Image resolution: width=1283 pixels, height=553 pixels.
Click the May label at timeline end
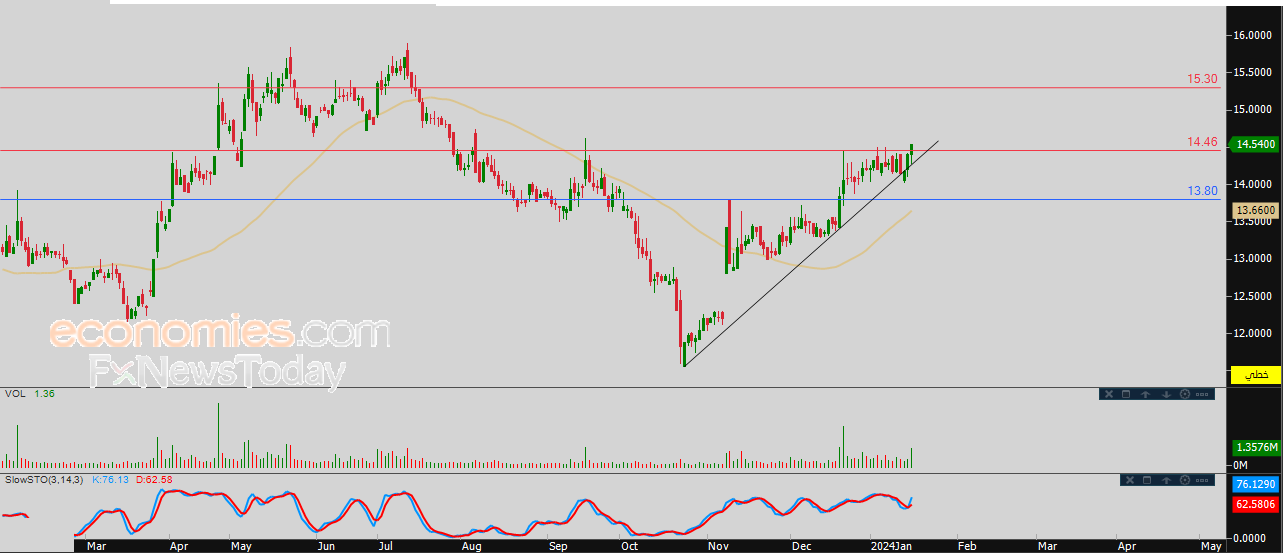coord(1209,546)
